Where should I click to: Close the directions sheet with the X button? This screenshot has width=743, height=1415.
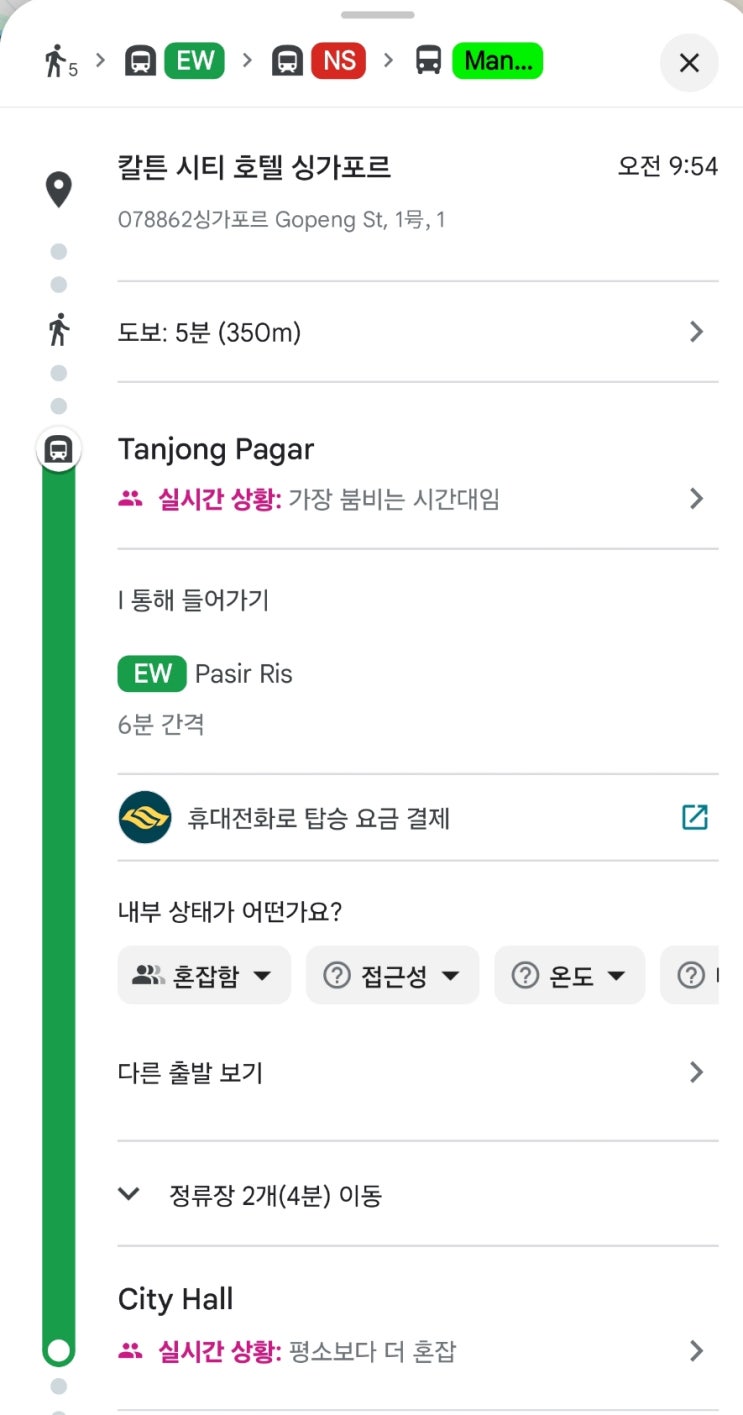[x=689, y=63]
